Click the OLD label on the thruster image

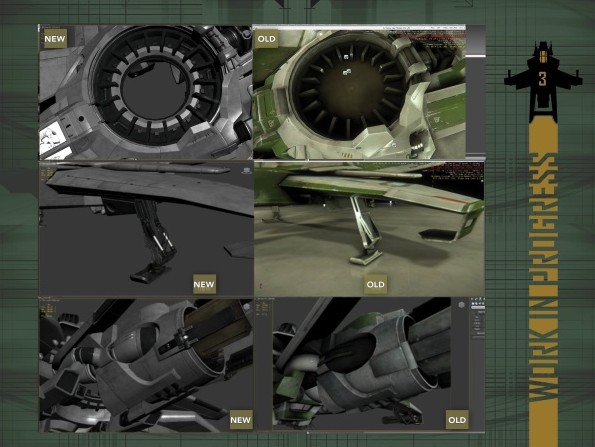coord(457,420)
